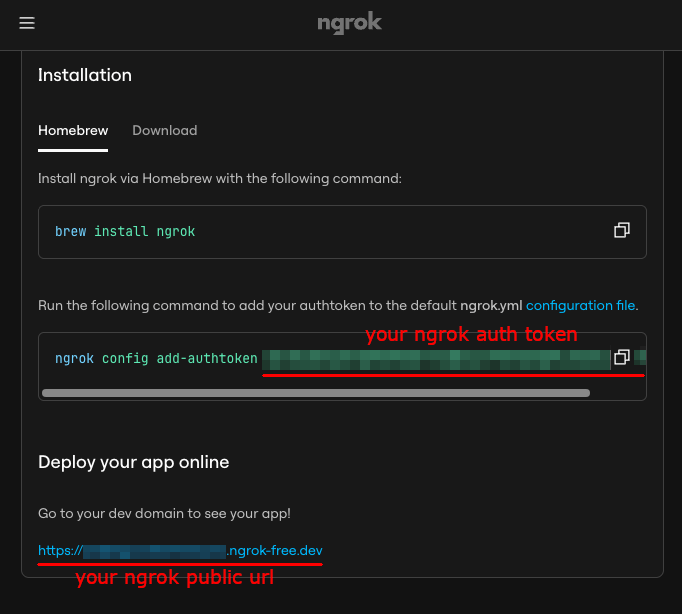The height and width of the screenshot is (614, 682).
Task: Open the configuration file link
Action: [x=581, y=305]
